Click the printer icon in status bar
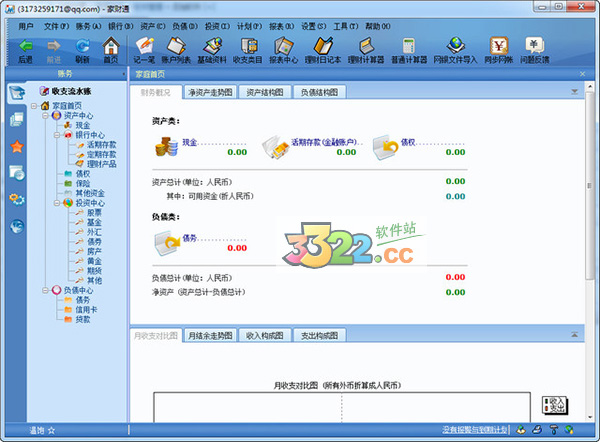Image resolution: width=600 pixels, height=442 pixels. pos(537,430)
